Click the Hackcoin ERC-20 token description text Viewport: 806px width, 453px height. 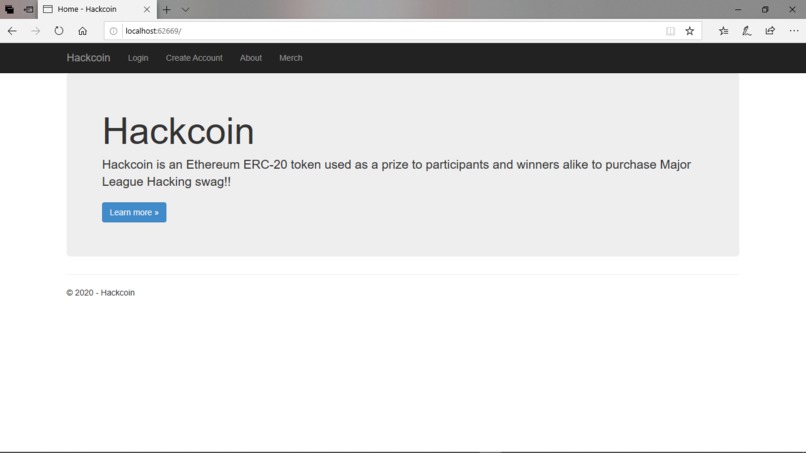[396, 173]
